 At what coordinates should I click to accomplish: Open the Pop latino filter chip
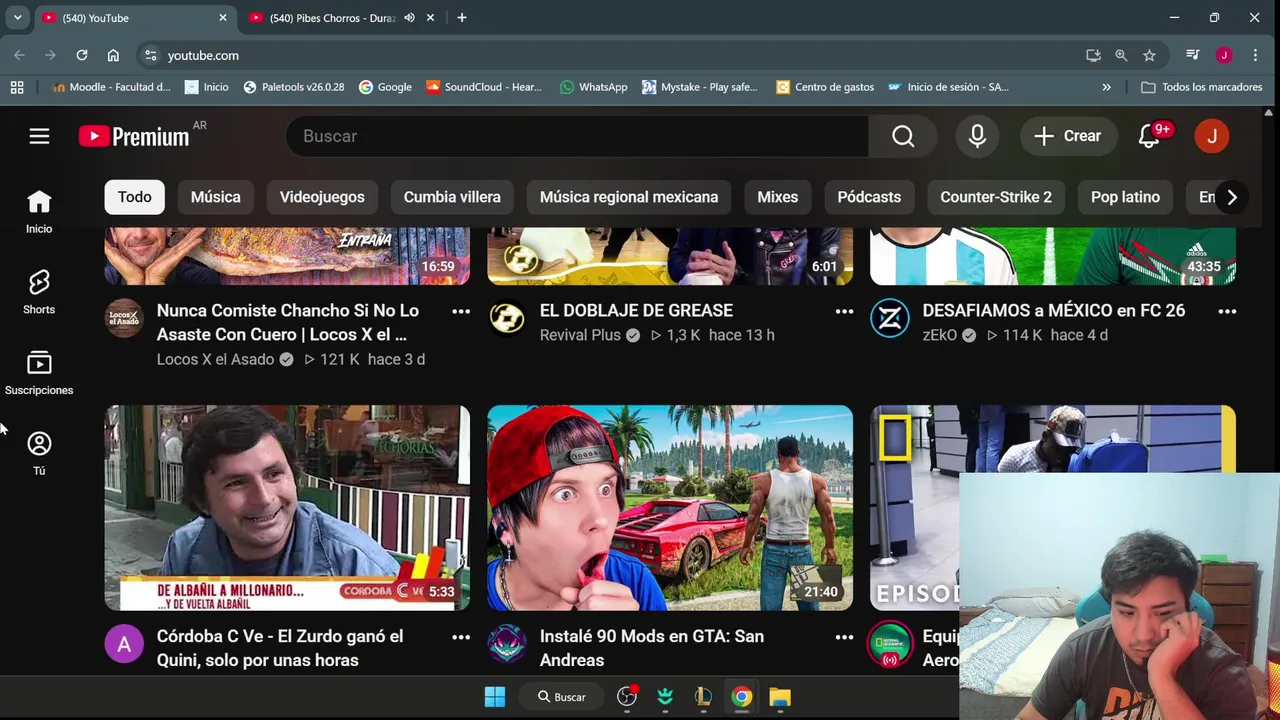click(1125, 197)
